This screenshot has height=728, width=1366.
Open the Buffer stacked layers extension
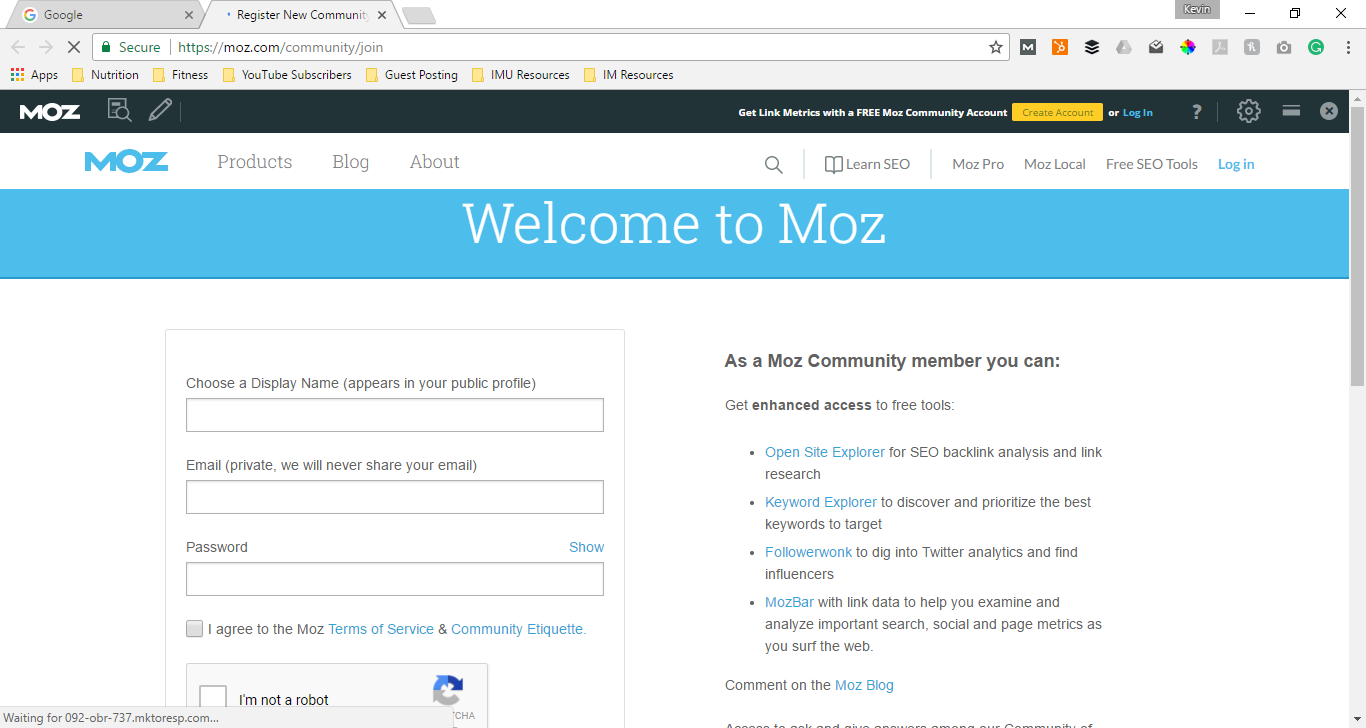point(1092,47)
